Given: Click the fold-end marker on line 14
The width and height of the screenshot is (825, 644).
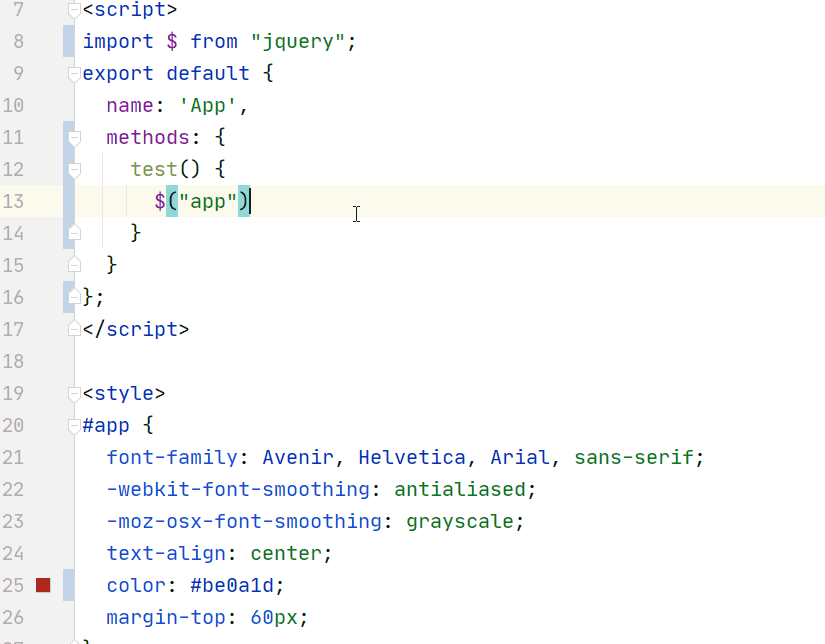Looking at the screenshot, I should (73, 233).
